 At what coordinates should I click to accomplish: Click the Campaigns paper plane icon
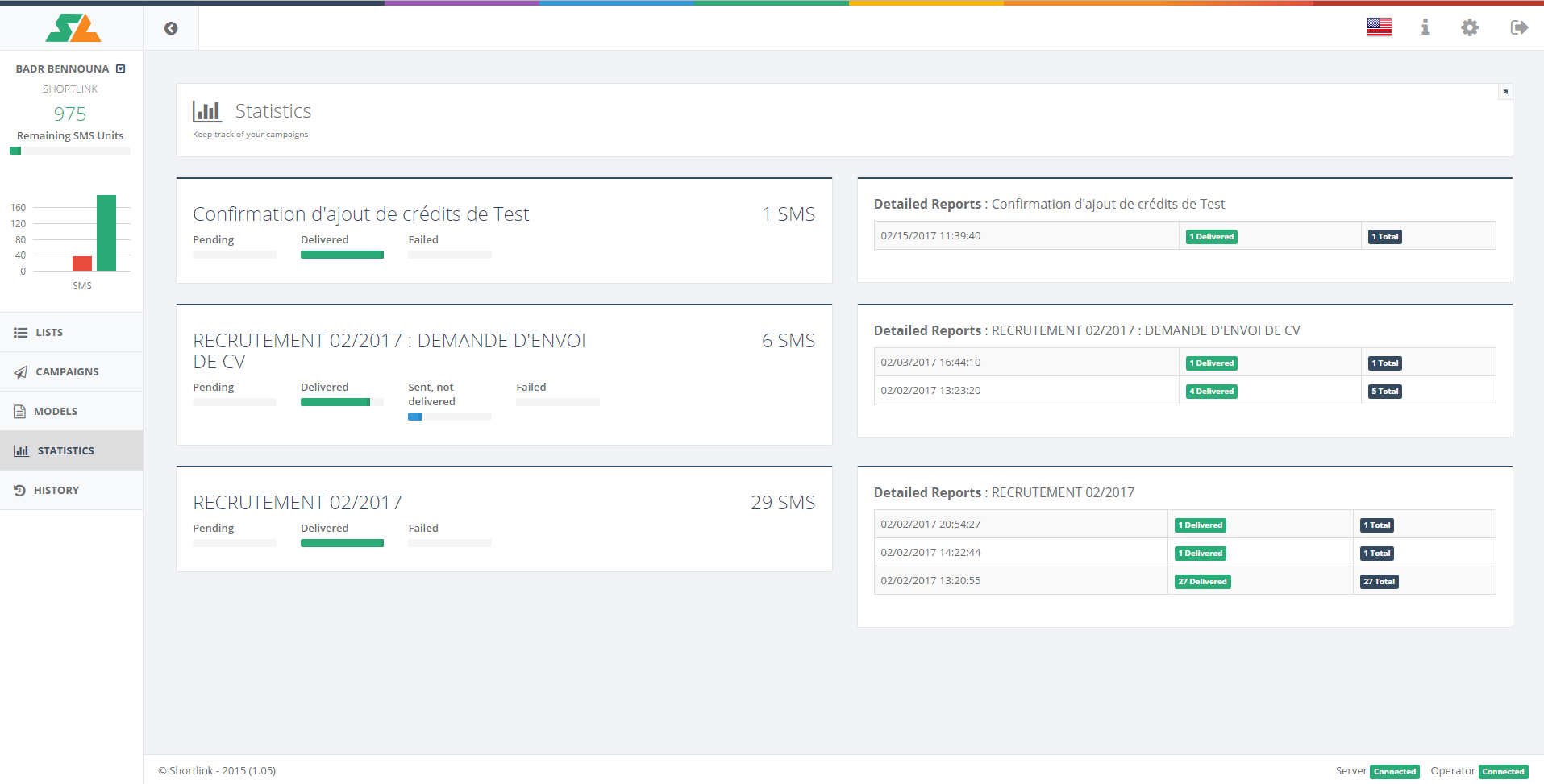(21, 371)
